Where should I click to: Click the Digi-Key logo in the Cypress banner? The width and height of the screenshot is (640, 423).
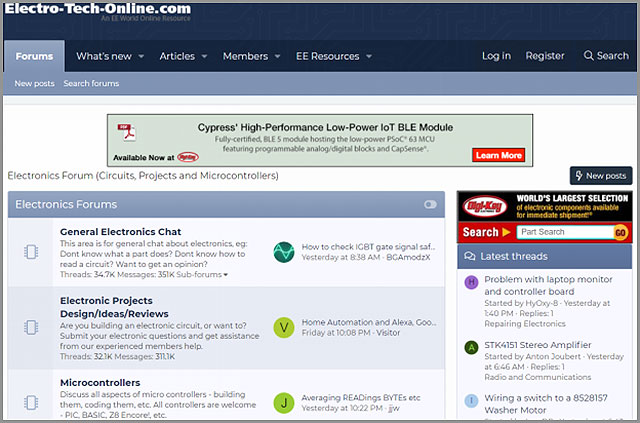(188, 157)
